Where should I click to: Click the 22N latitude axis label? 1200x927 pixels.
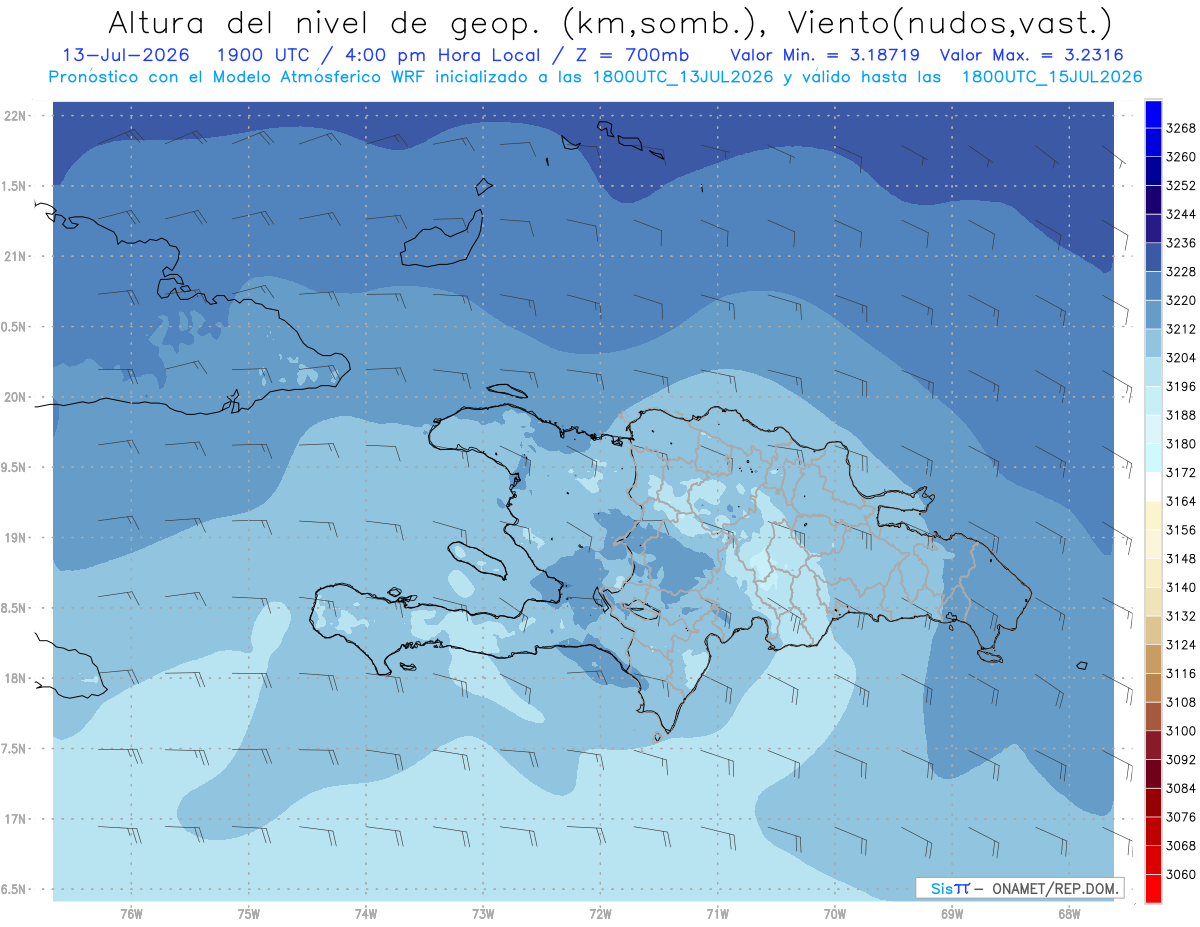[x=15, y=116]
